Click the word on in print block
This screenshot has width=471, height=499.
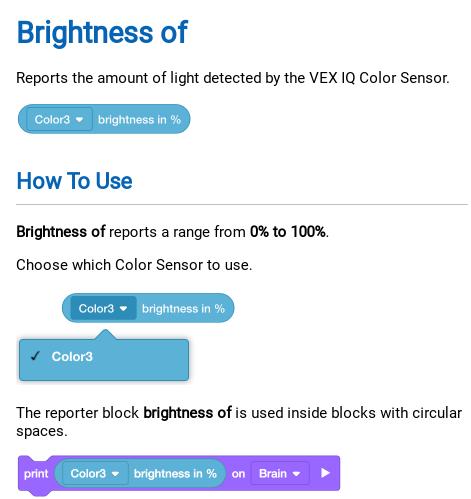238,474
